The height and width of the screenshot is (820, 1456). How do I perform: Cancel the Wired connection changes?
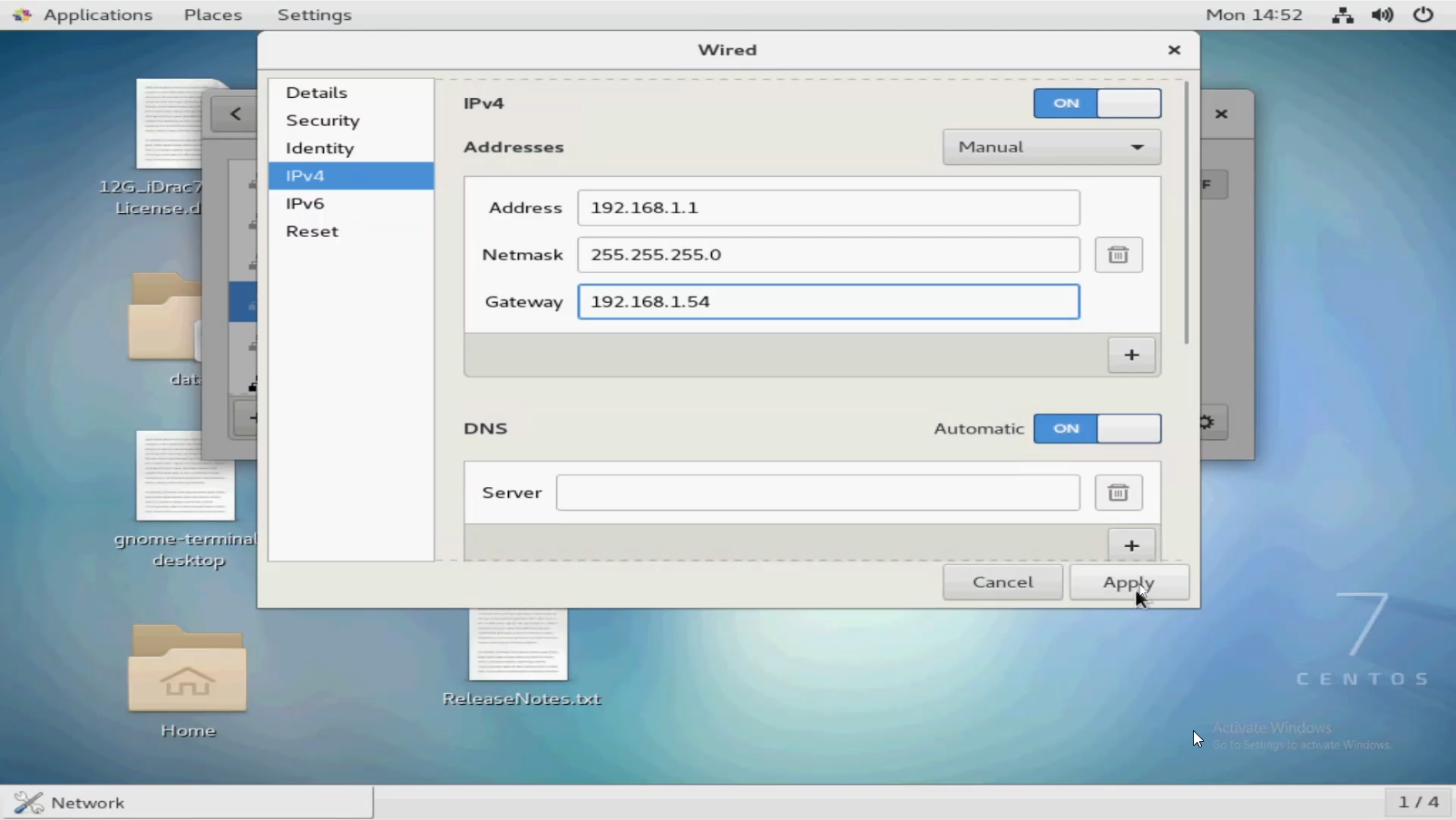[1002, 582]
